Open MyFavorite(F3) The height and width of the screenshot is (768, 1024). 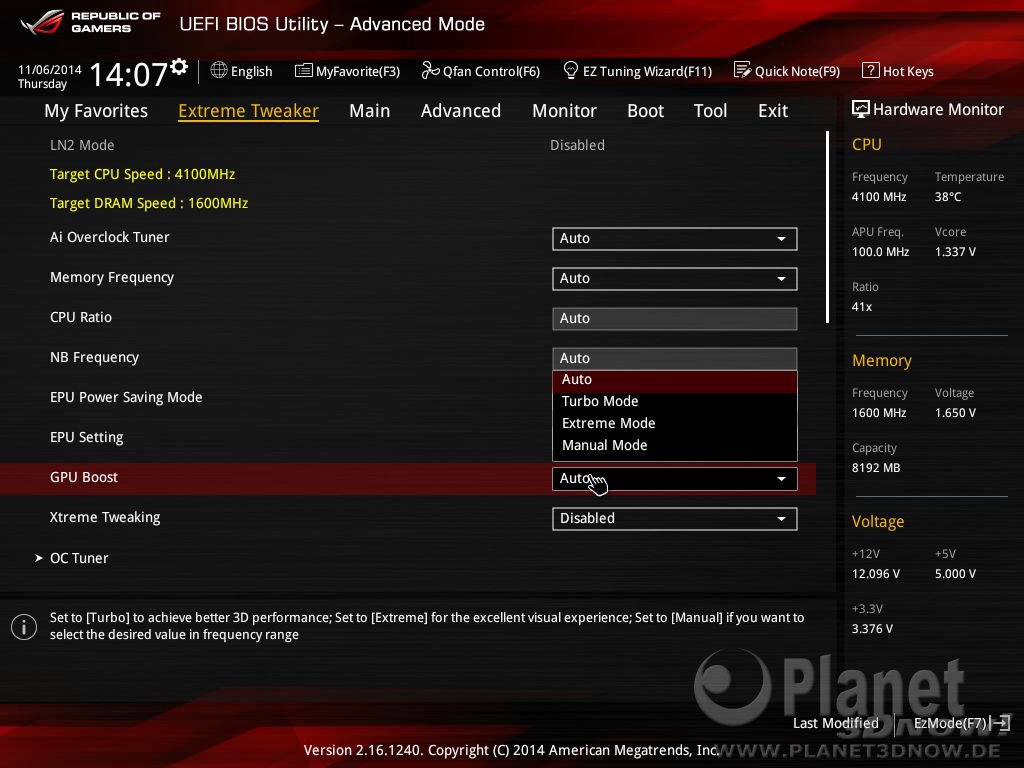pyautogui.click(x=347, y=71)
